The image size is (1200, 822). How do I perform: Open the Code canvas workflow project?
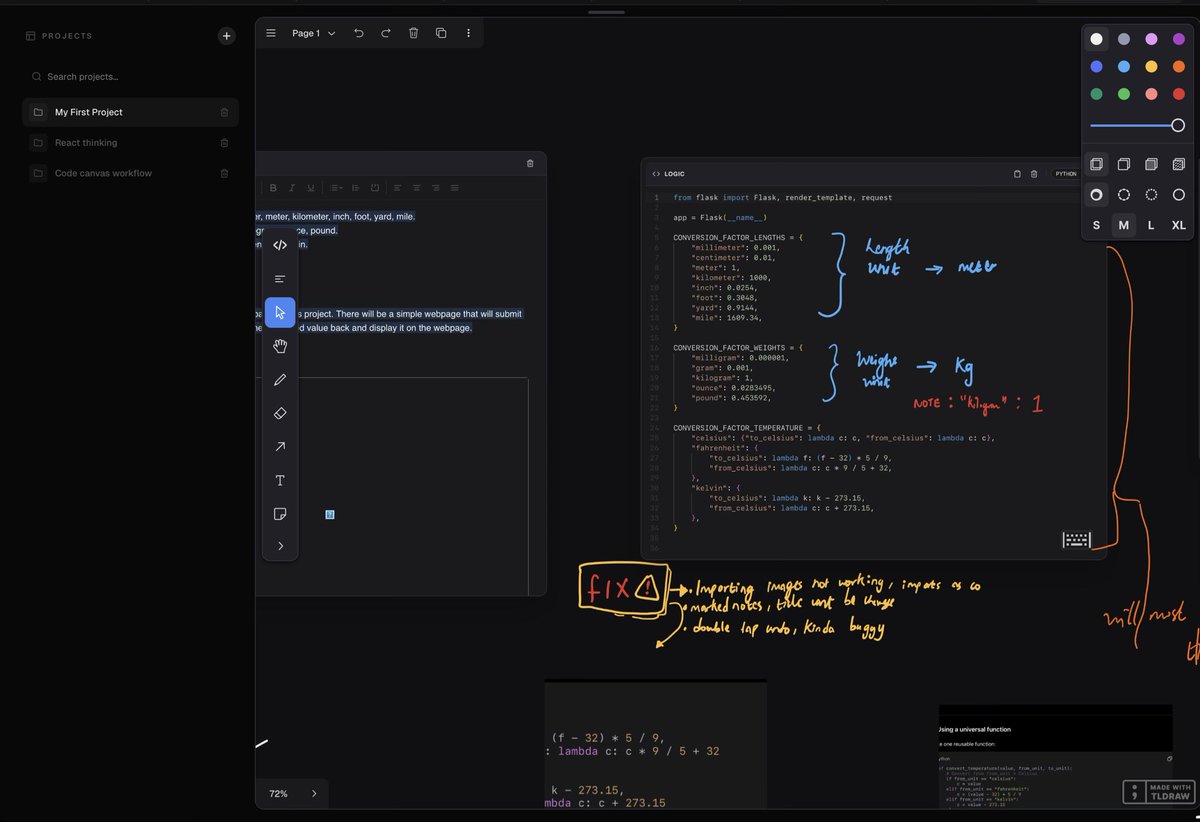(x=130, y=173)
